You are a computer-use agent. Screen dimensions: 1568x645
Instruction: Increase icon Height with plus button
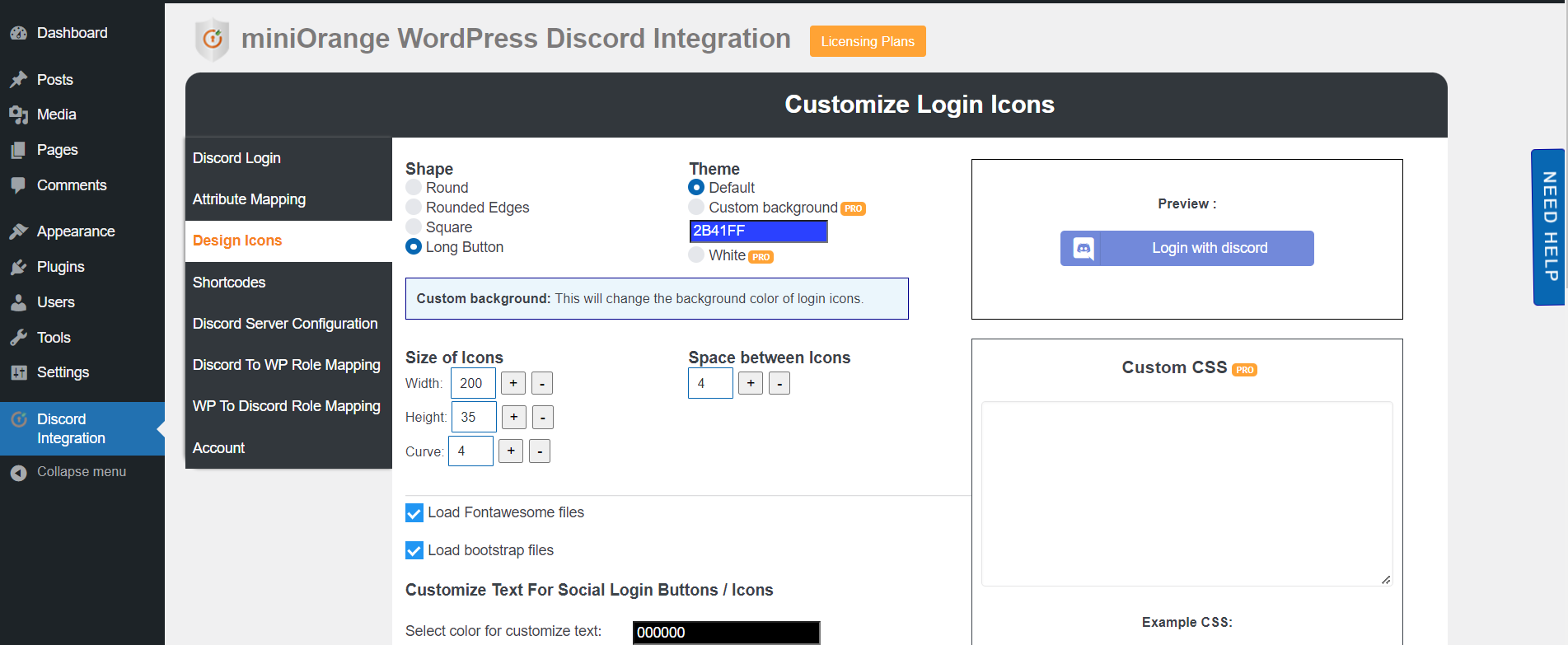(514, 417)
